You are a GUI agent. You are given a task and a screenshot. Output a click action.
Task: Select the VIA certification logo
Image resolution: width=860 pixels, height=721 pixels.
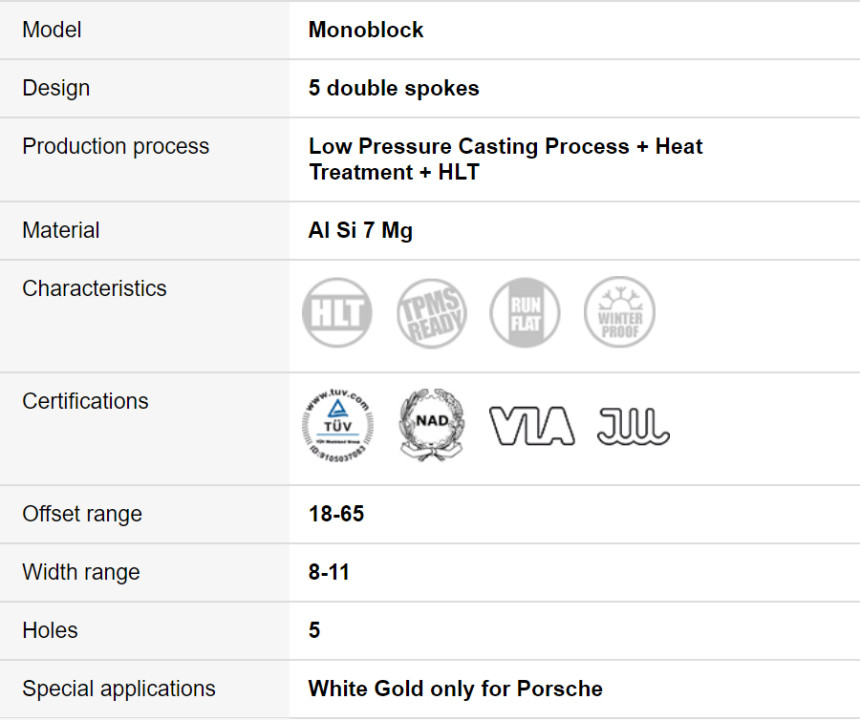pyautogui.click(x=531, y=425)
